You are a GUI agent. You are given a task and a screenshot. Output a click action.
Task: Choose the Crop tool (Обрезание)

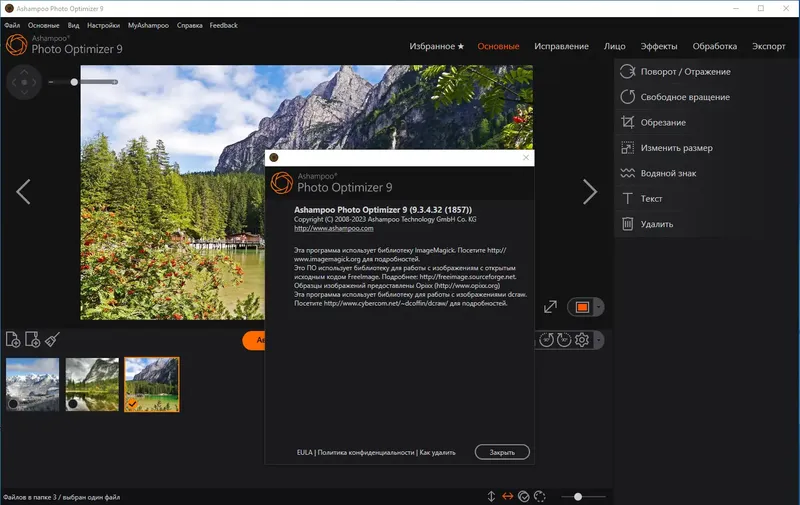click(653, 122)
